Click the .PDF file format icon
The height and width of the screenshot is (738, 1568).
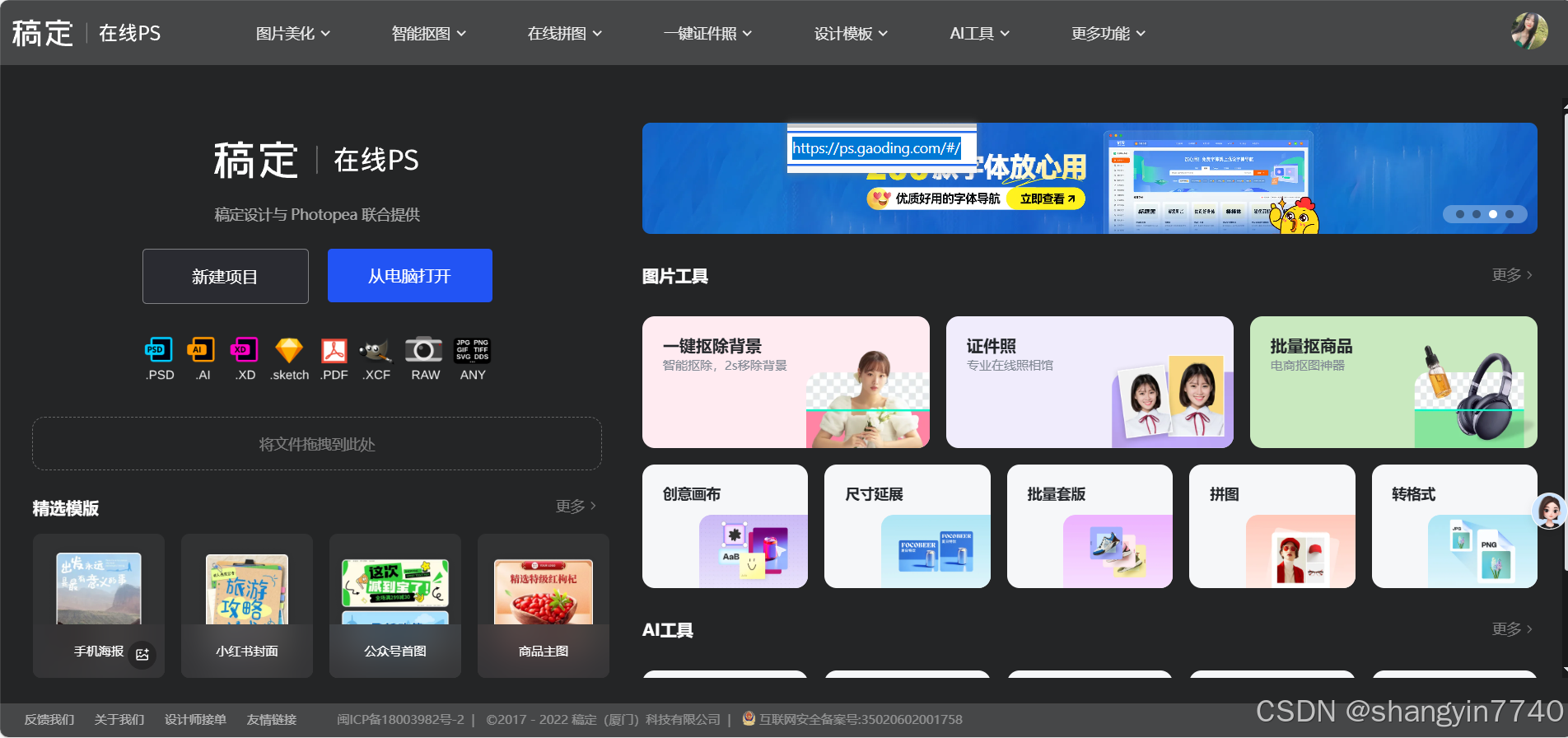pyautogui.click(x=334, y=350)
